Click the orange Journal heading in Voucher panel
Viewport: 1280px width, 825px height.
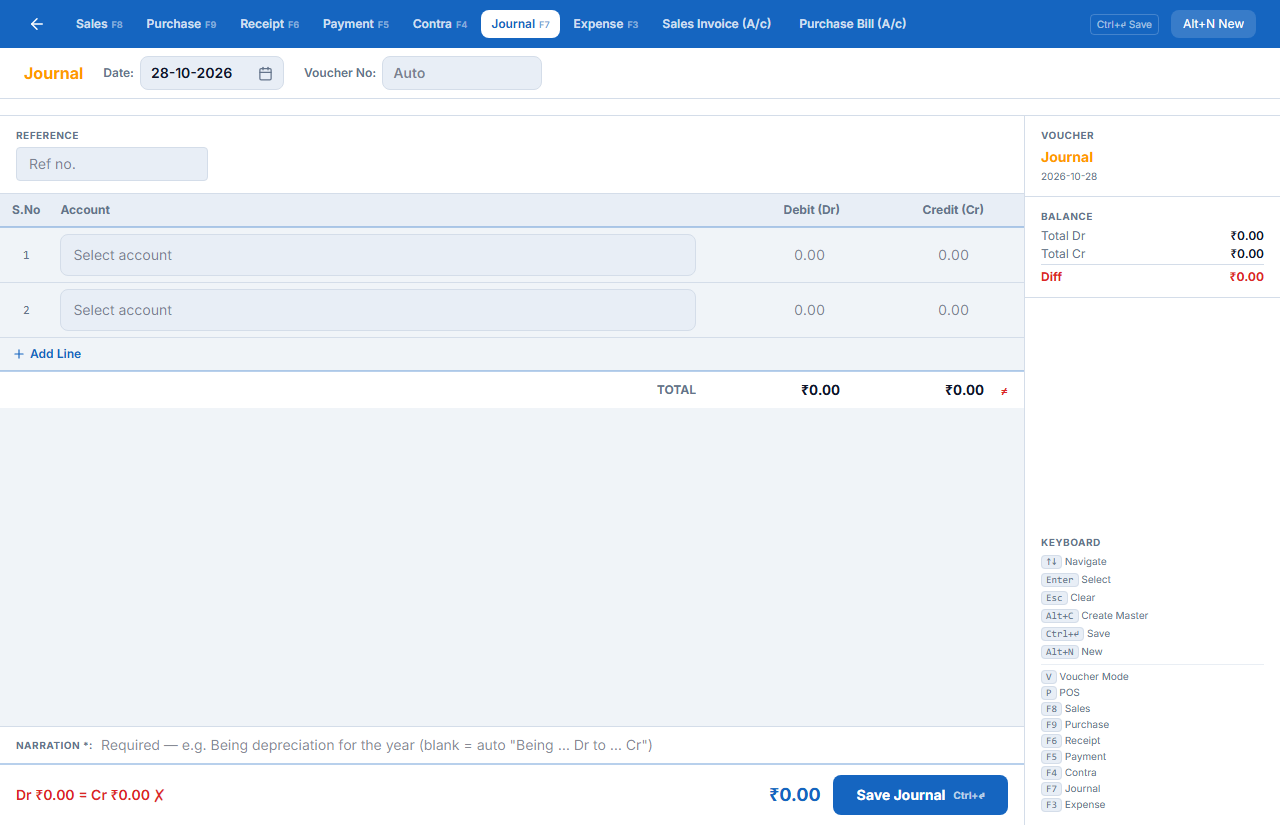click(1067, 157)
